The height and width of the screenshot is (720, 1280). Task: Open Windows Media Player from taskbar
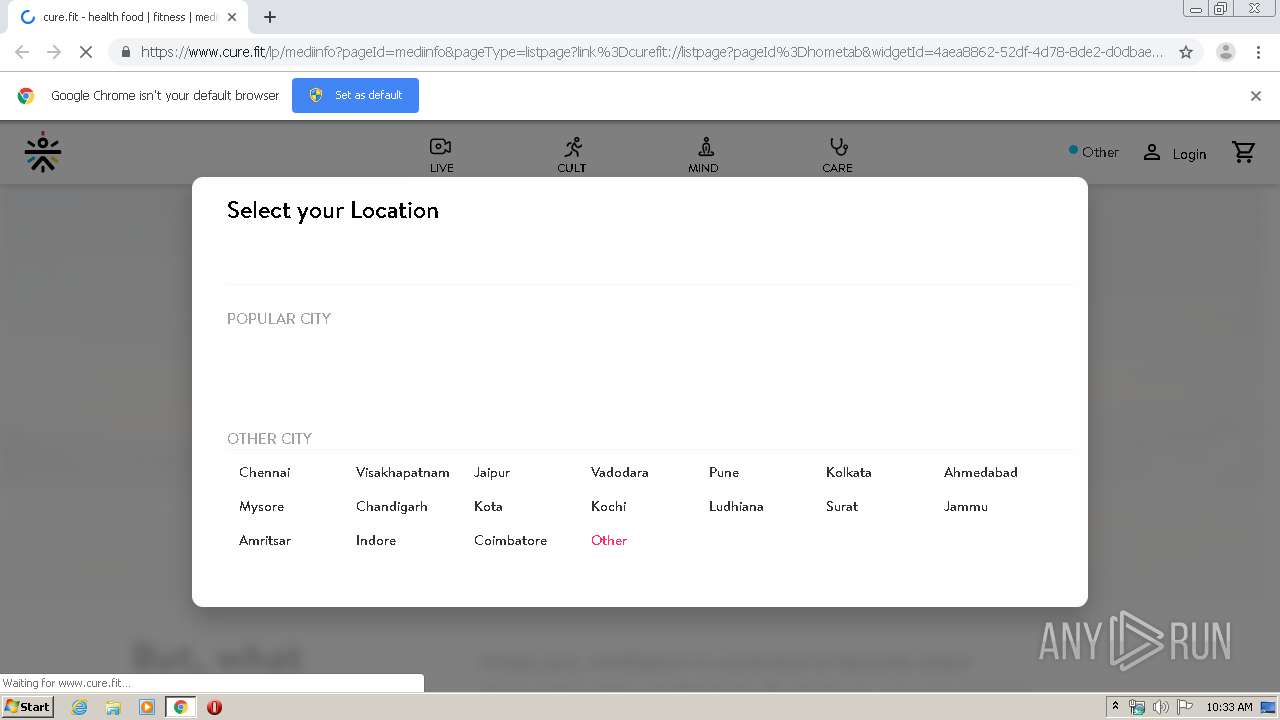146,707
